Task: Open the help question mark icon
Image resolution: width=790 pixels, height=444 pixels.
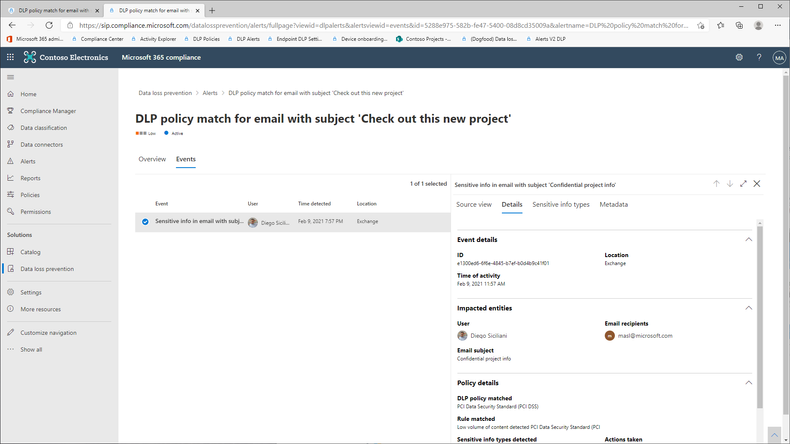Action: pyautogui.click(x=759, y=57)
